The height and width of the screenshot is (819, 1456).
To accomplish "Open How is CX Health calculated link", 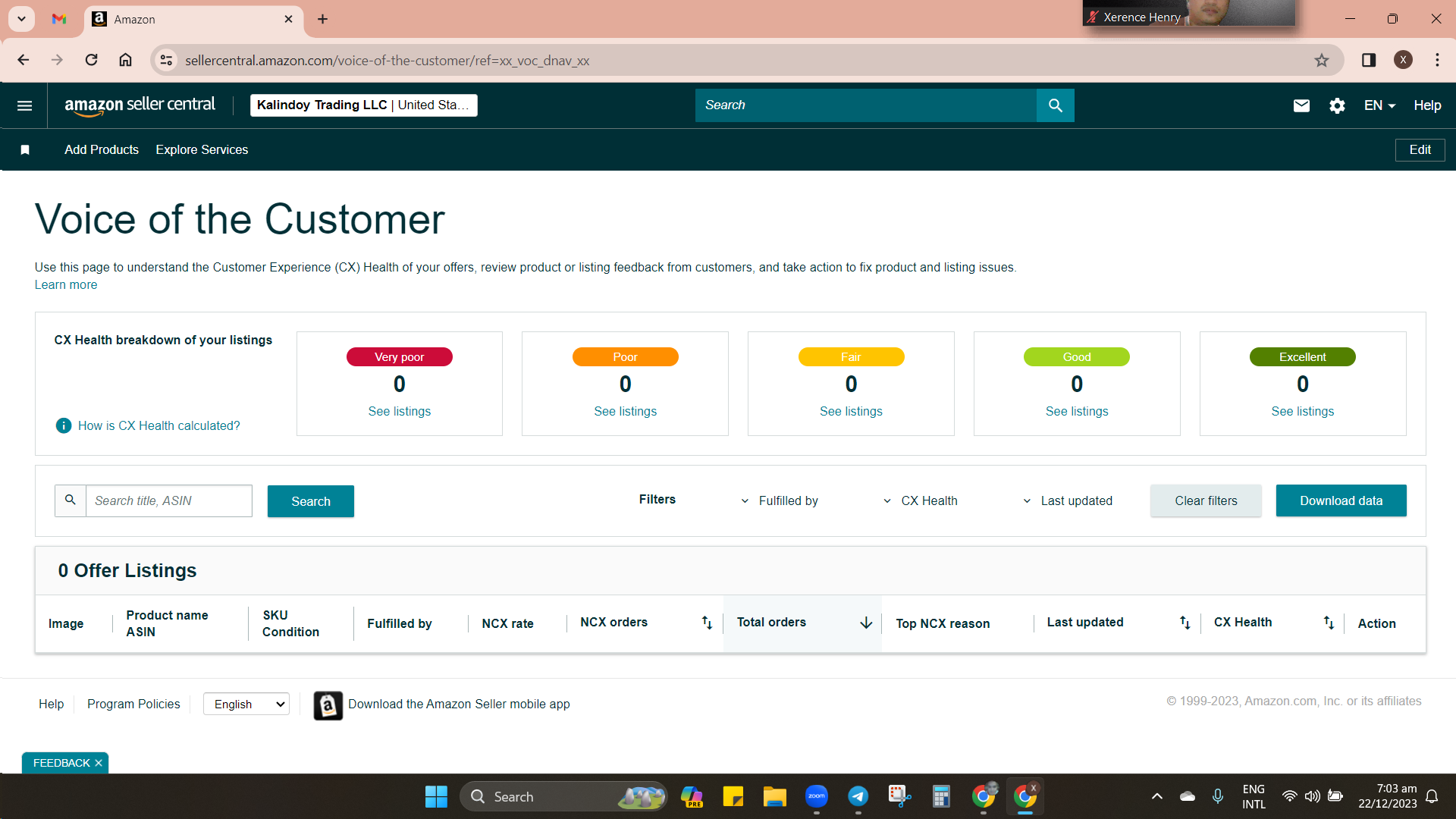I will [159, 426].
